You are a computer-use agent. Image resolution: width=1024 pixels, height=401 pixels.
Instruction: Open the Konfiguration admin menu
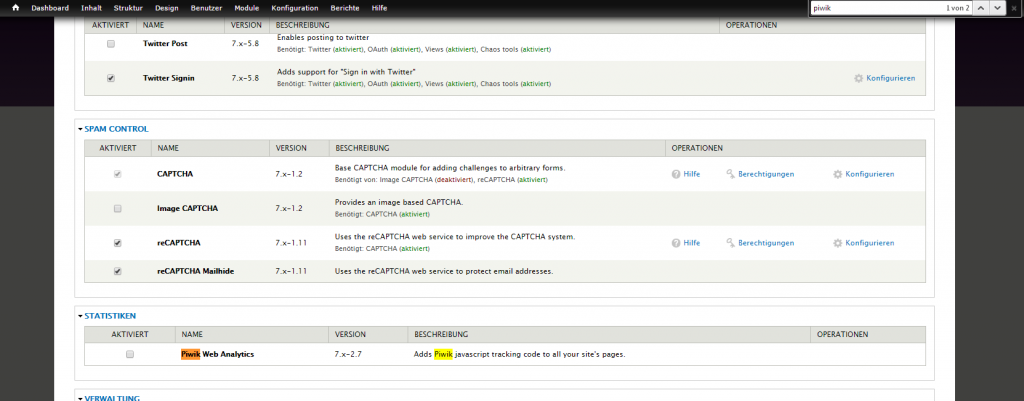[294, 8]
